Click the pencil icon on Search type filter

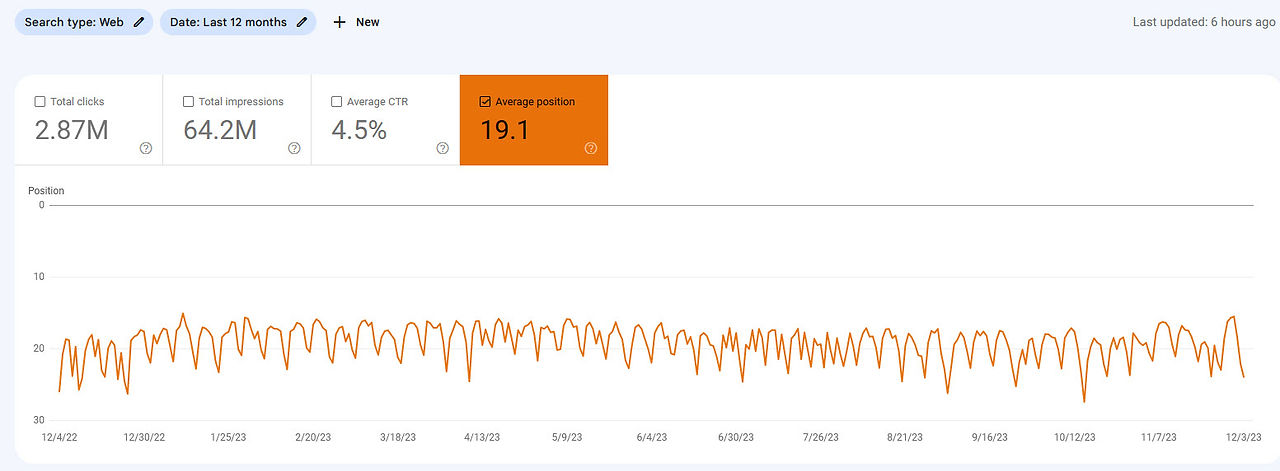(138, 22)
